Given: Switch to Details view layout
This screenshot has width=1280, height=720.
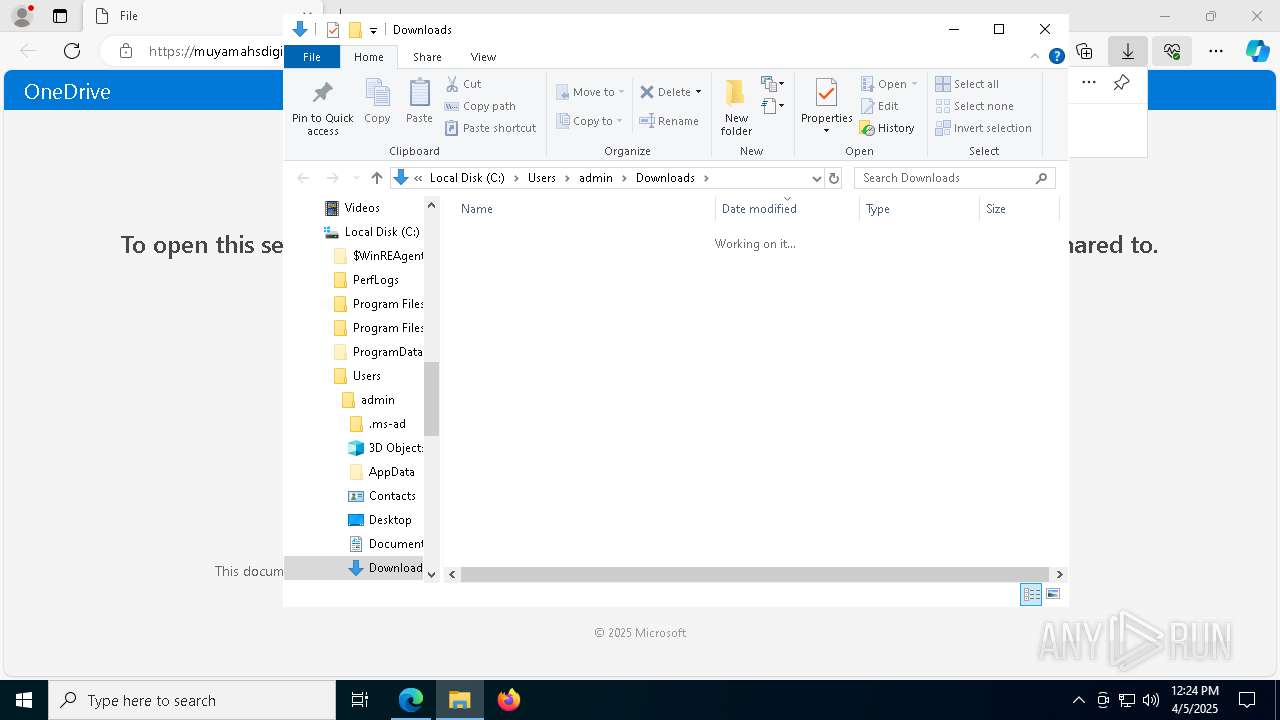Looking at the screenshot, I should [x=1031, y=594].
